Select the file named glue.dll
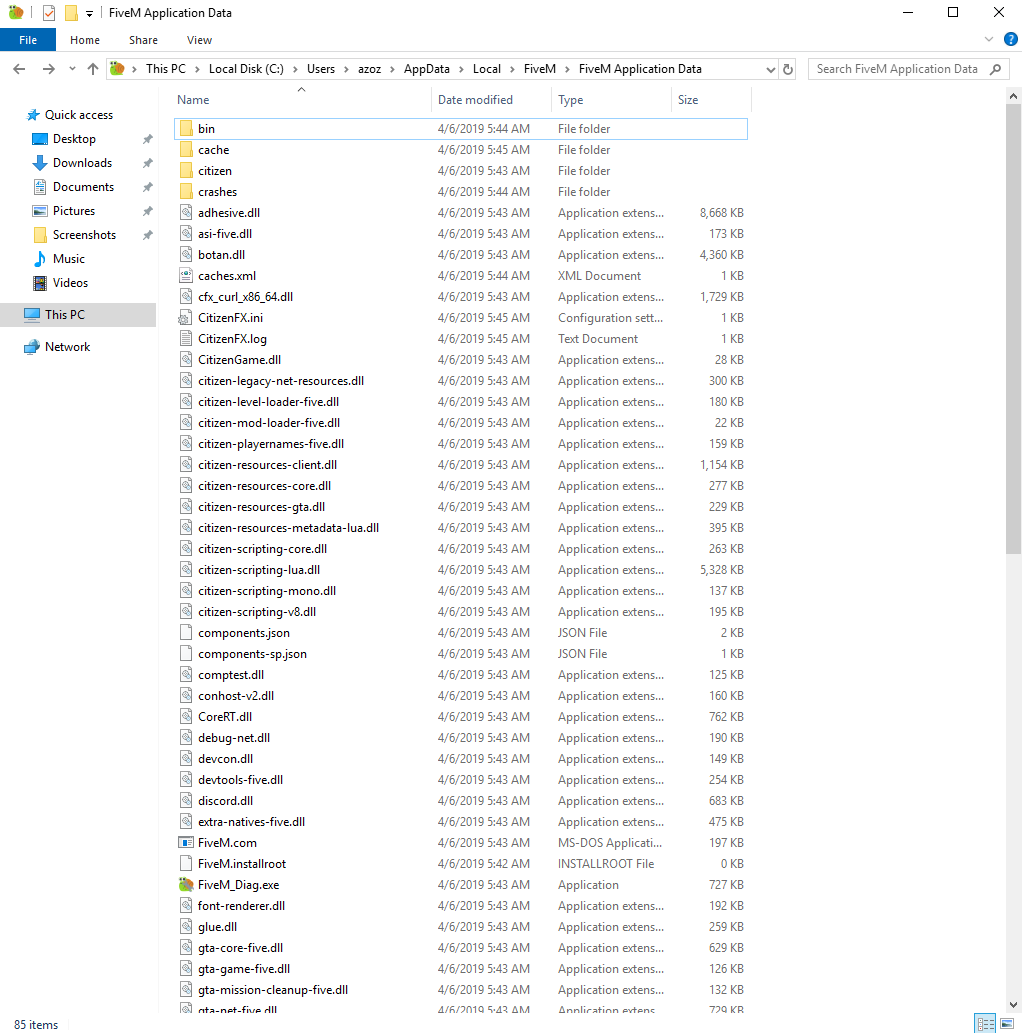Image resolution: width=1023 pixels, height=1033 pixels. [x=217, y=927]
